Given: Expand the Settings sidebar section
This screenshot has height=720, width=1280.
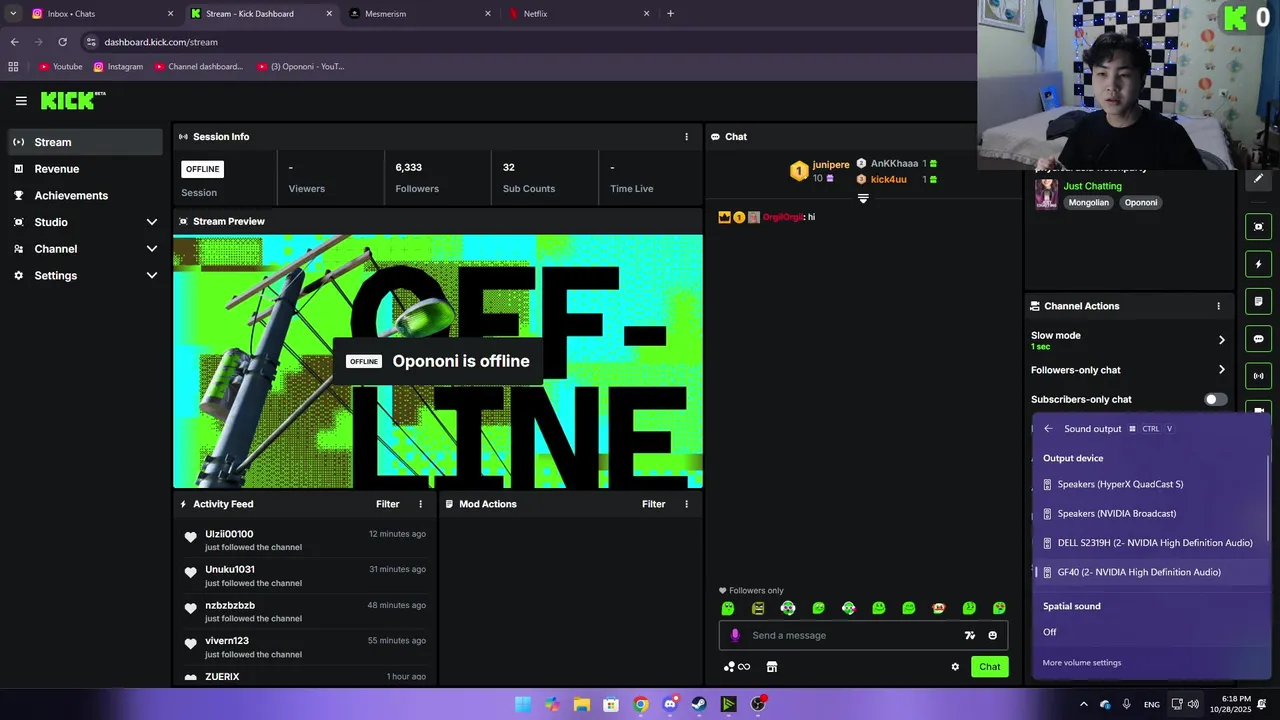Looking at the screenshot, I should point(152,276).
